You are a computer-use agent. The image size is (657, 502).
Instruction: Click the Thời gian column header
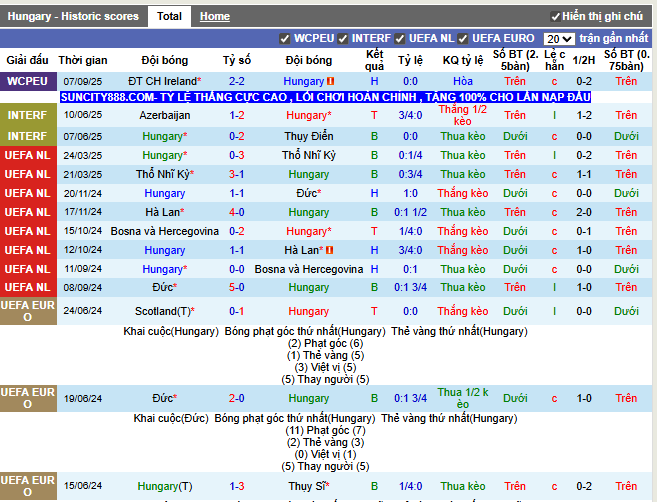tap(83, 60)
